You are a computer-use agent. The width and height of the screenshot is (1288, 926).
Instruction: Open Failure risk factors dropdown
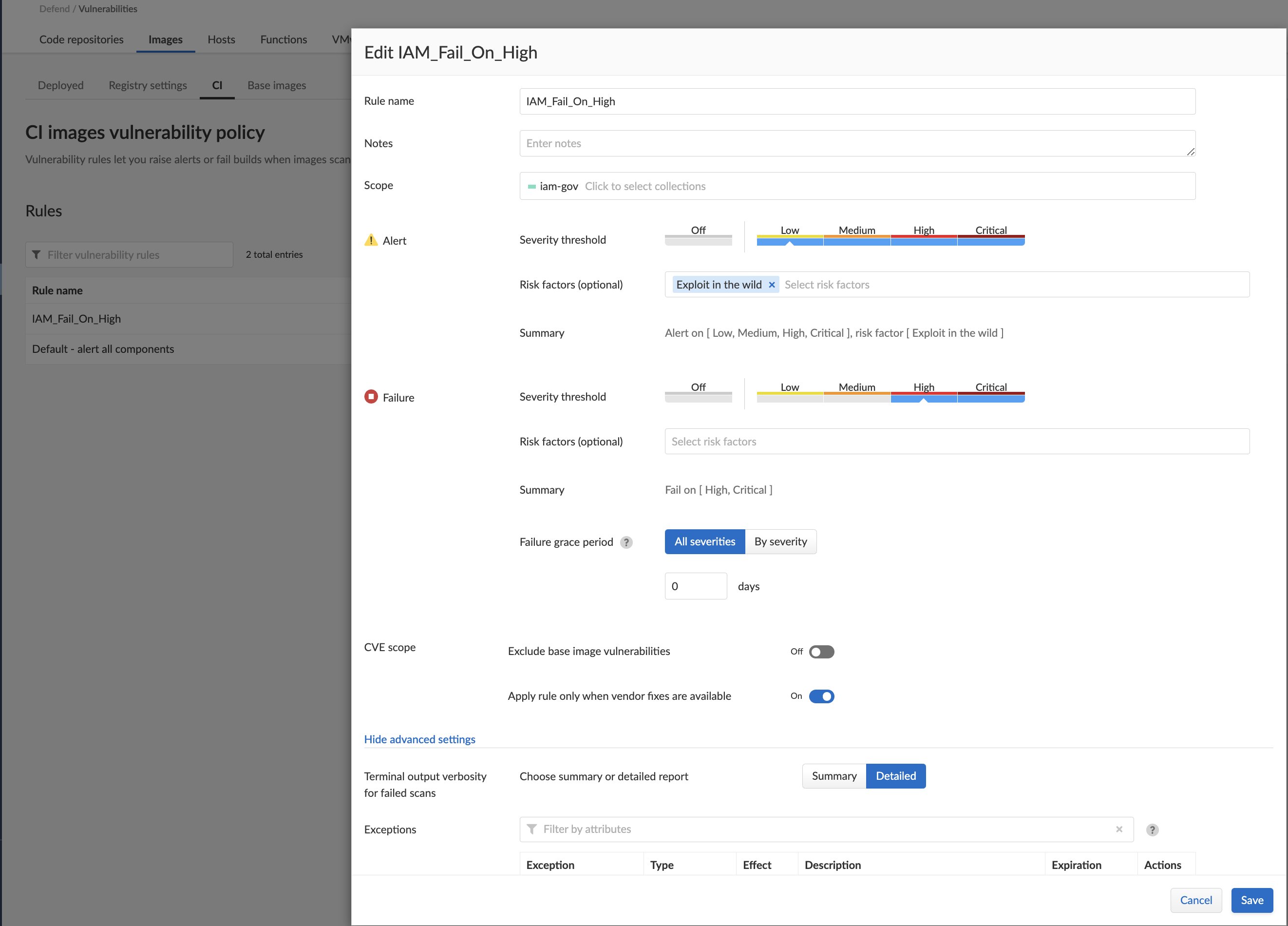click(957, 442)
